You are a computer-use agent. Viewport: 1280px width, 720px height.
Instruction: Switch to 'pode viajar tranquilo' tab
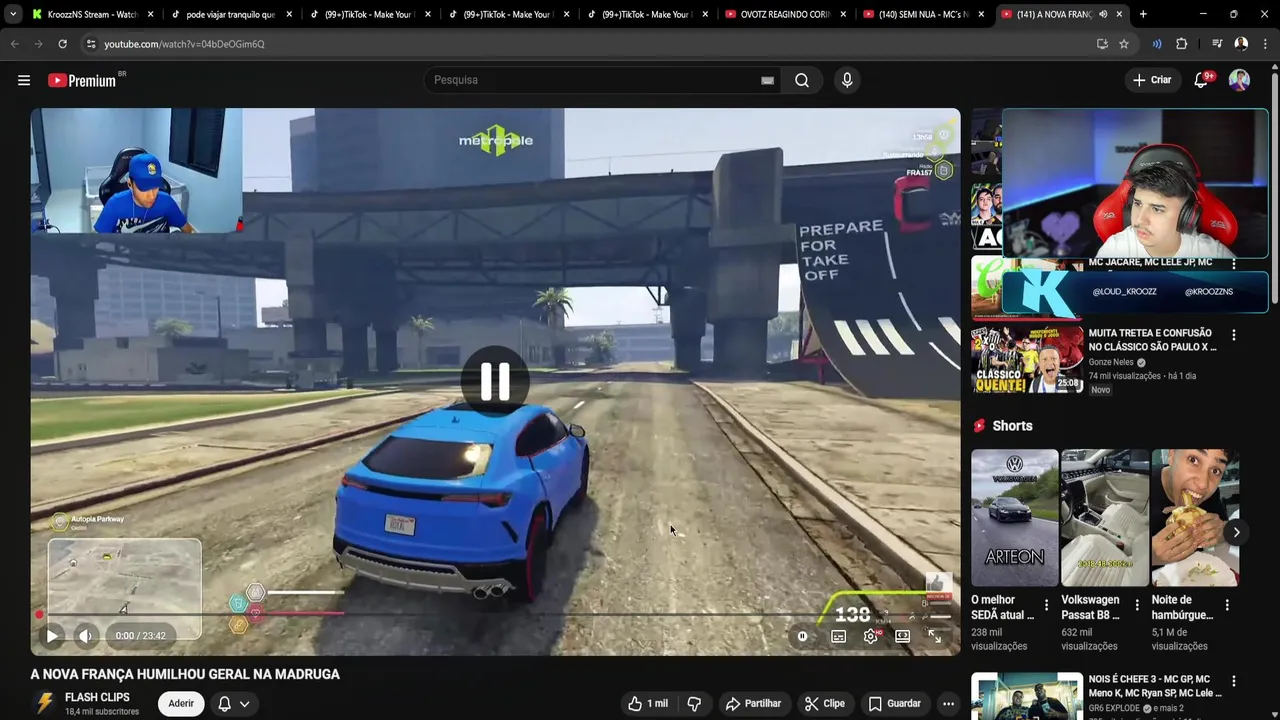pyautogui.click(x=229, y=14)
